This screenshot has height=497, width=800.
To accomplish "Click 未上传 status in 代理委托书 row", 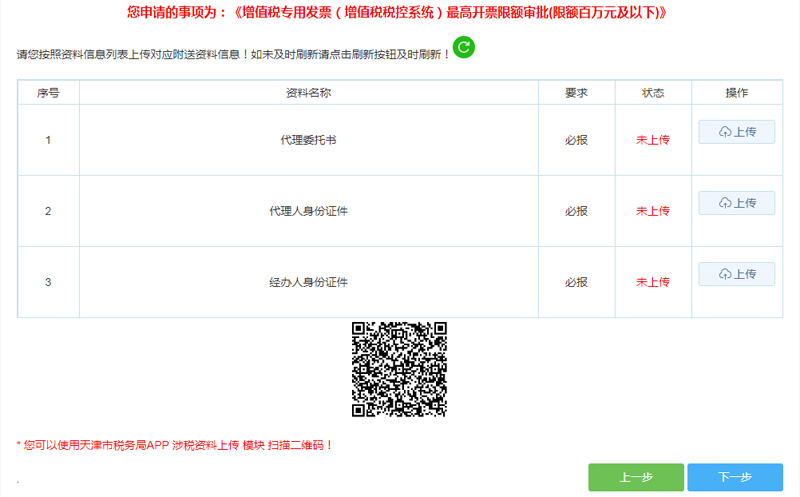I will coord(653,140).
